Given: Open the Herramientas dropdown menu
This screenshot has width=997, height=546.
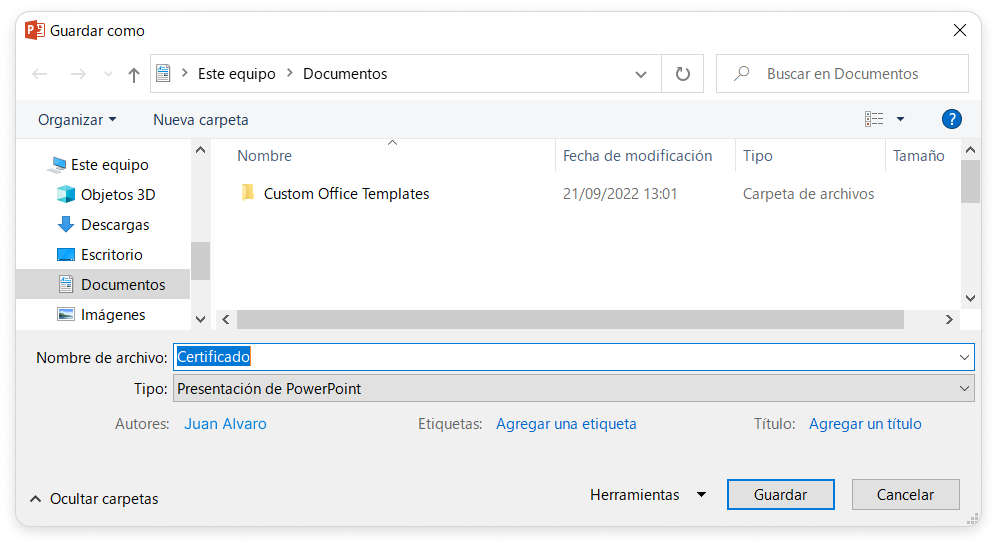Looking at the screenshot, I should coord(647,495).
